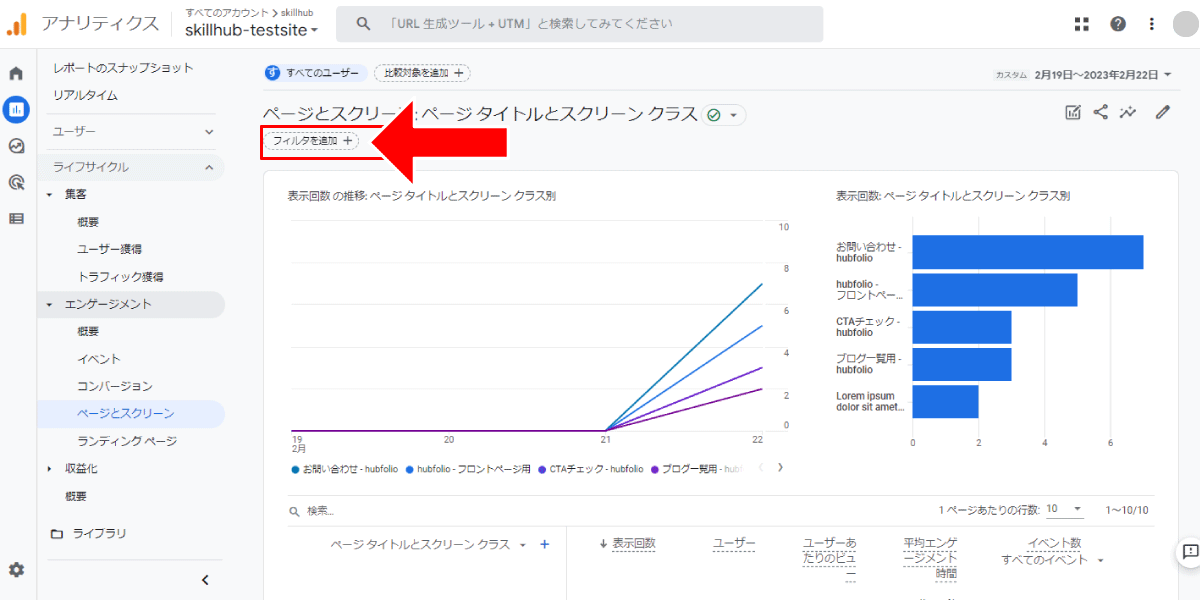Image resolution: width=1200 pixels, height=600 pixels.
Task: Open the Help icon in header
Action: tap(1118, 24)
